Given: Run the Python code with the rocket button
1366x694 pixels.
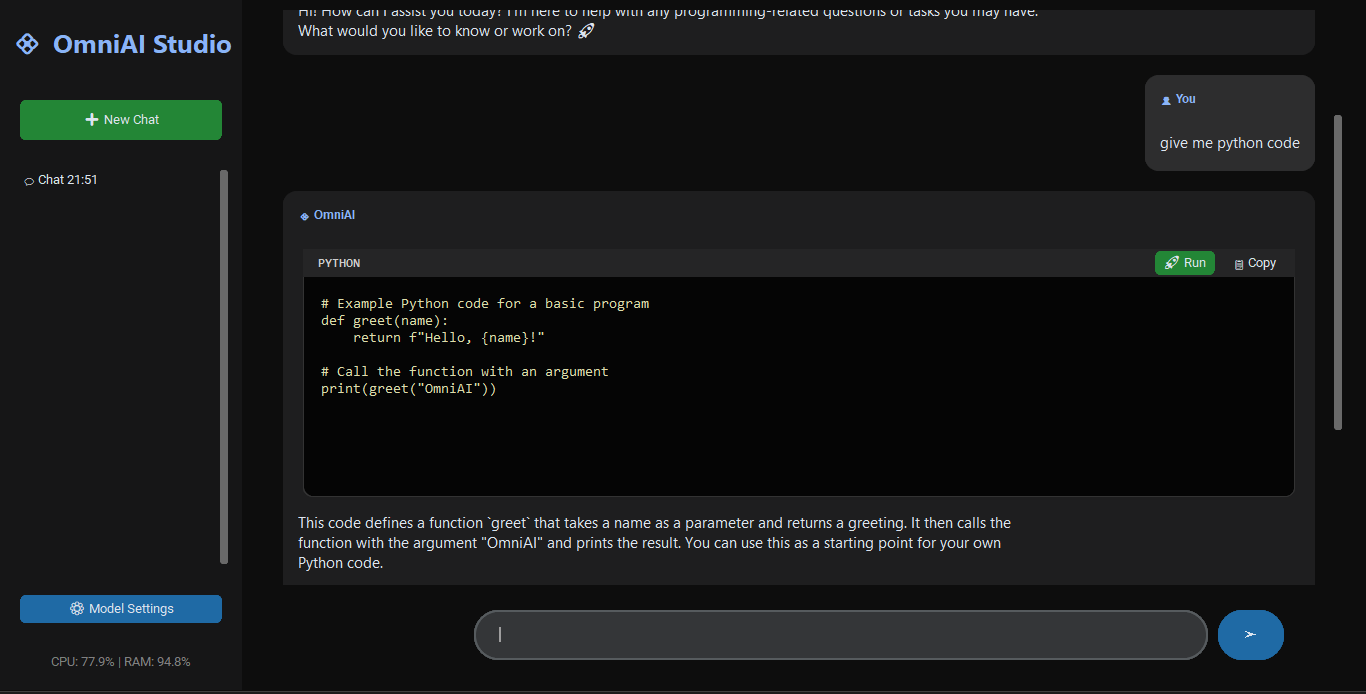Looking at the screenshot, I should (x=1185, y=263).
